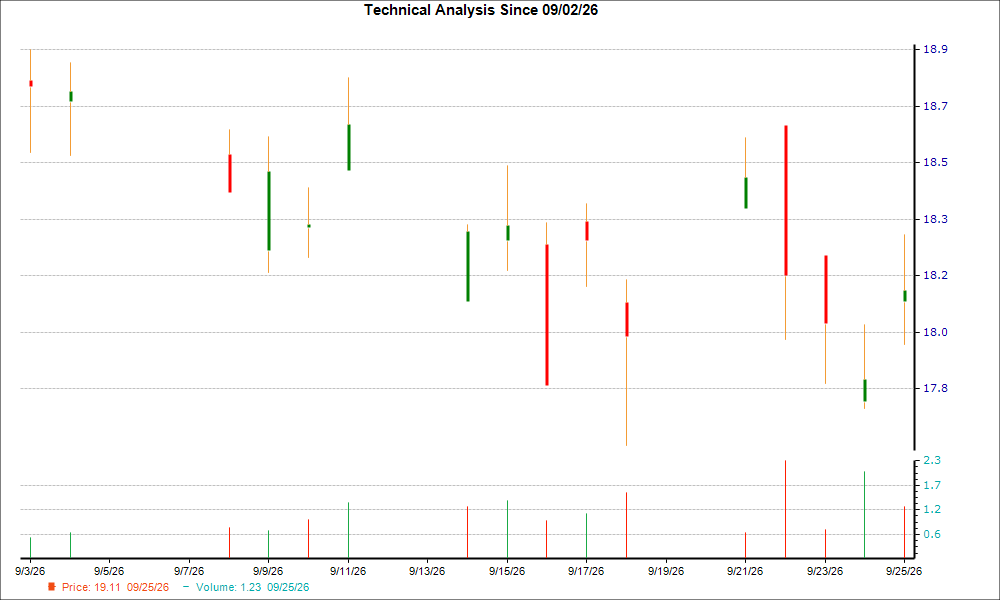Click the 1.7 volume axis label

click(932, 486)
